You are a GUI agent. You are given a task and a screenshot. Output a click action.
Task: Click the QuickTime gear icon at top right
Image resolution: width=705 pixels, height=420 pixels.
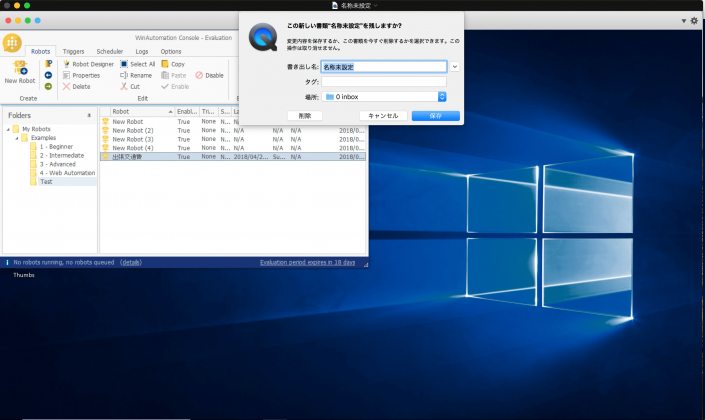(x=694, y=21)
